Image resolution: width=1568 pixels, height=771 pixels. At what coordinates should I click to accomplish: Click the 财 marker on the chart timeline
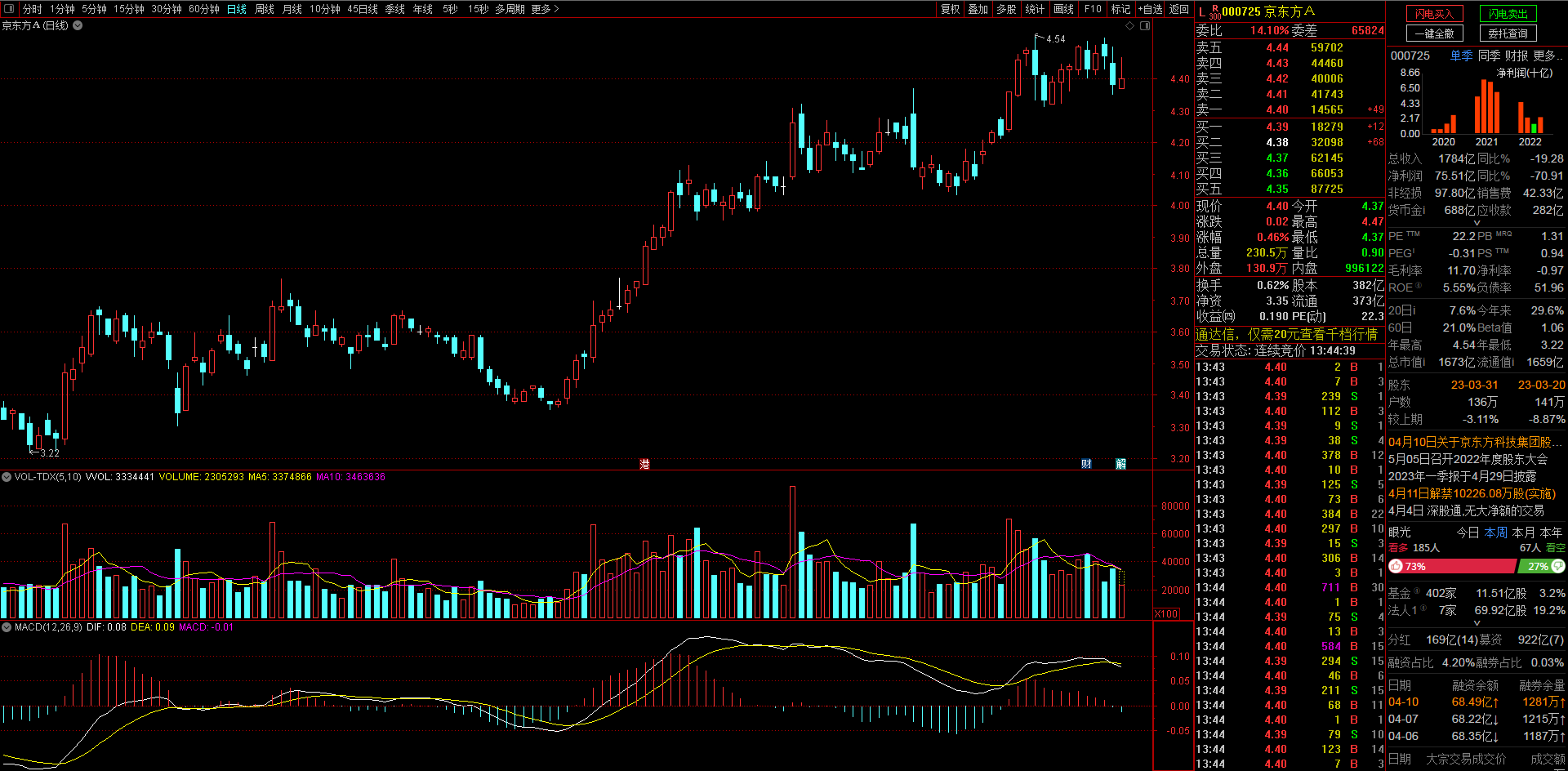tap(1086, 464)
